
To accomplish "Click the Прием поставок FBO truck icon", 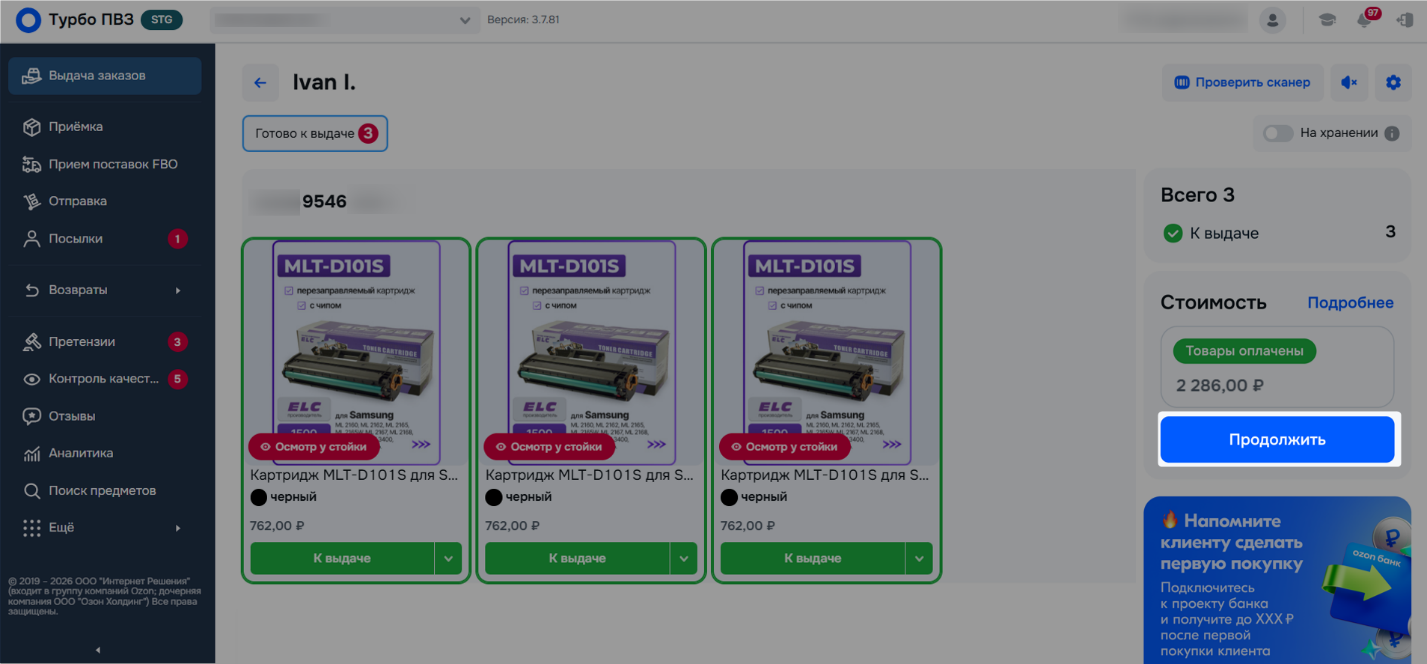I will point(32,164).
